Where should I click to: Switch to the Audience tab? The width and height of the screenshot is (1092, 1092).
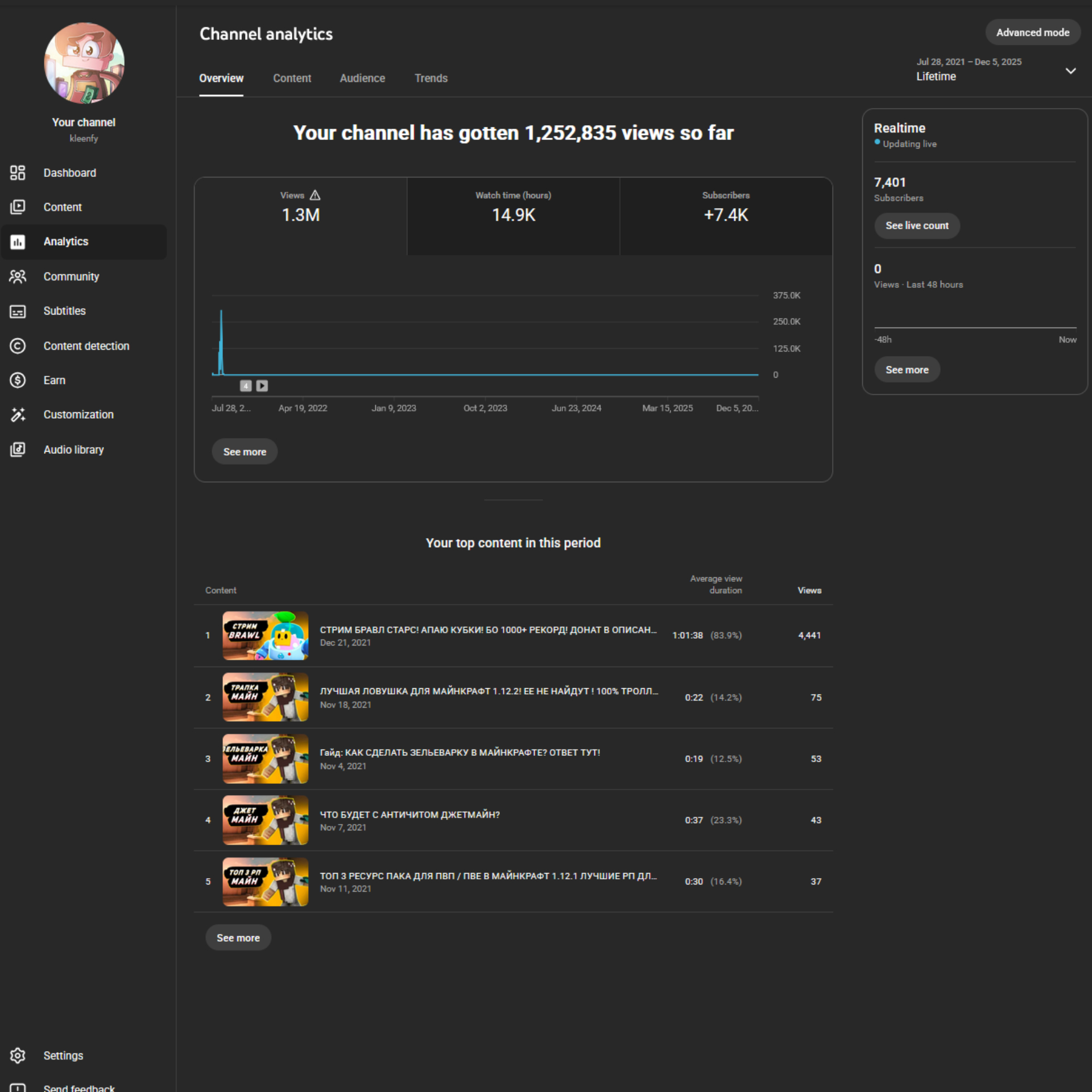[362, 78]
